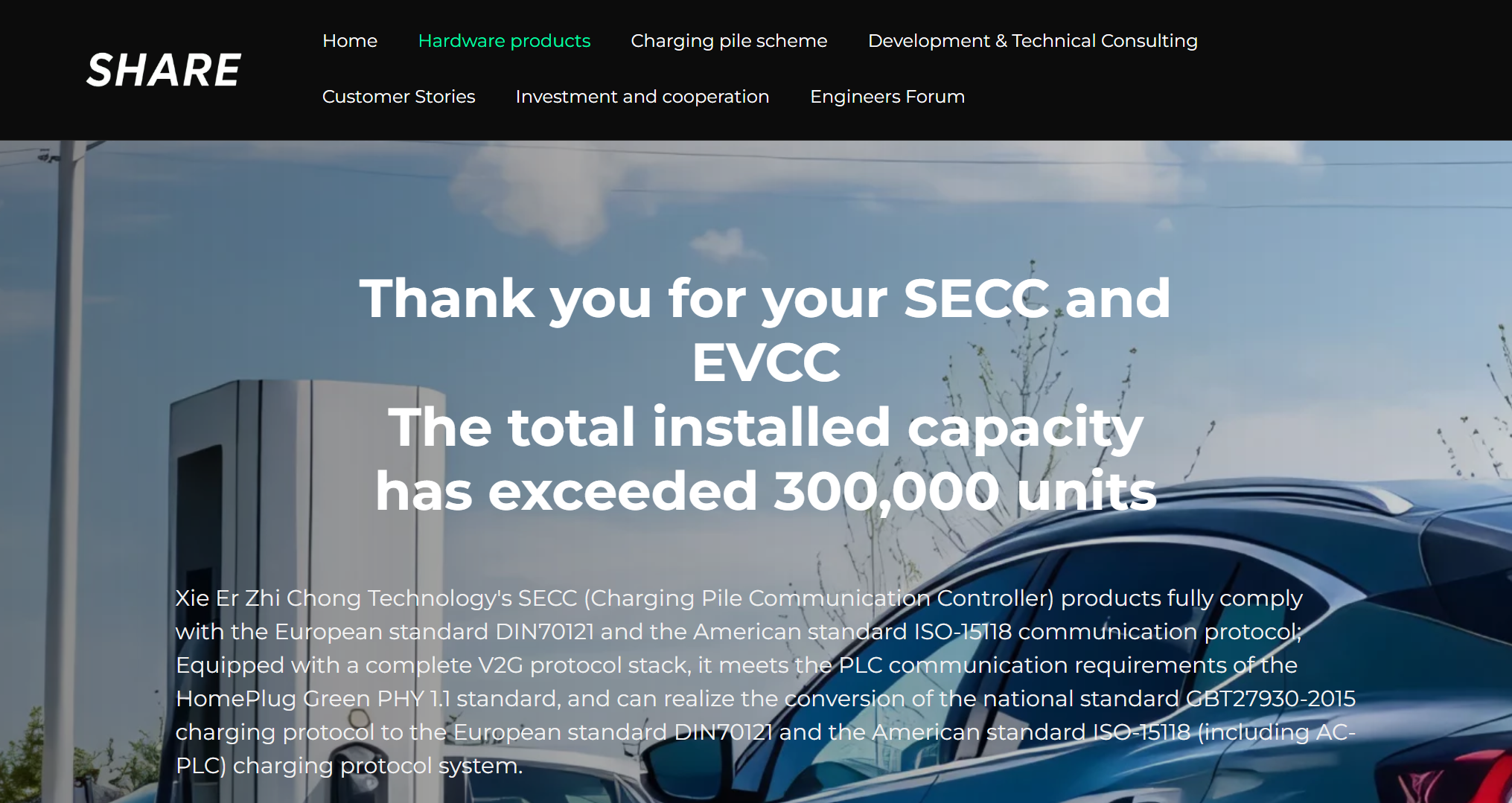The image size is (1512, 803).
Task: Click the 'Thank you for your SECC and' headline line
Action: 765,298
